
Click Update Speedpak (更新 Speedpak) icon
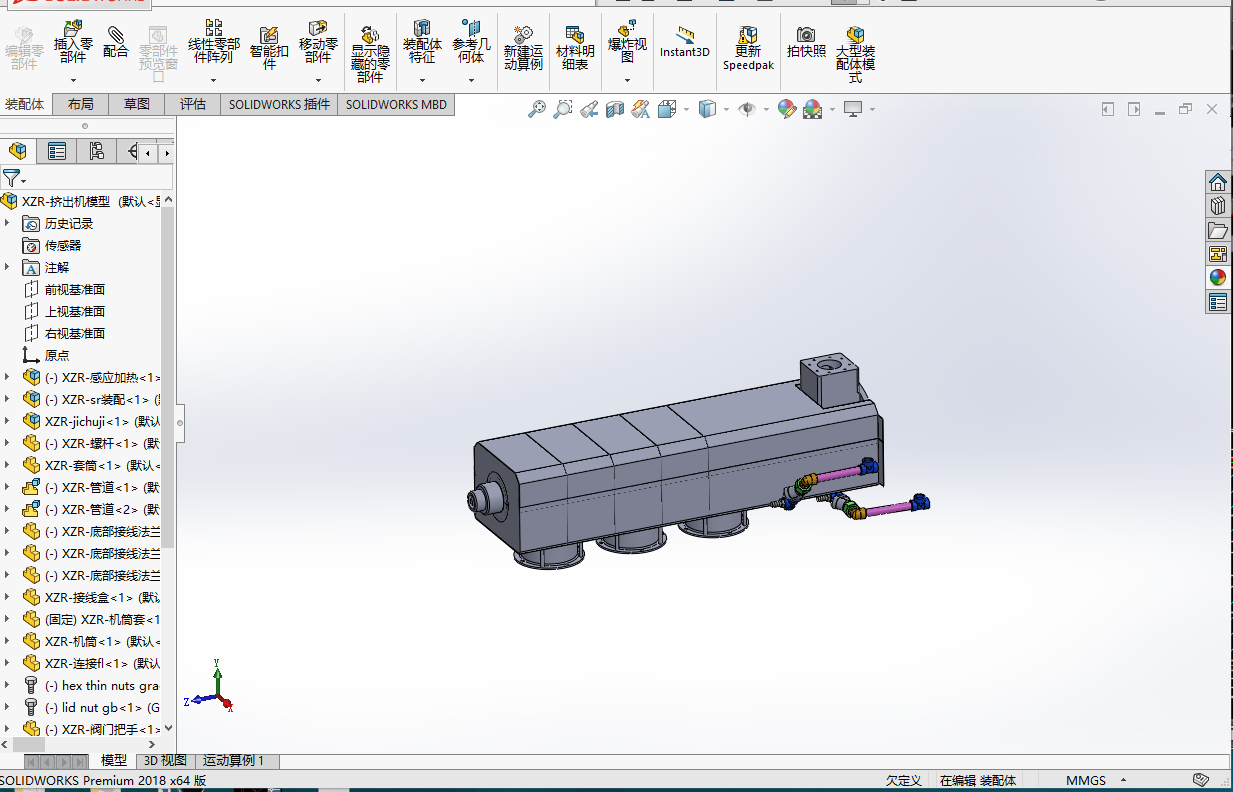pos(747,34)
